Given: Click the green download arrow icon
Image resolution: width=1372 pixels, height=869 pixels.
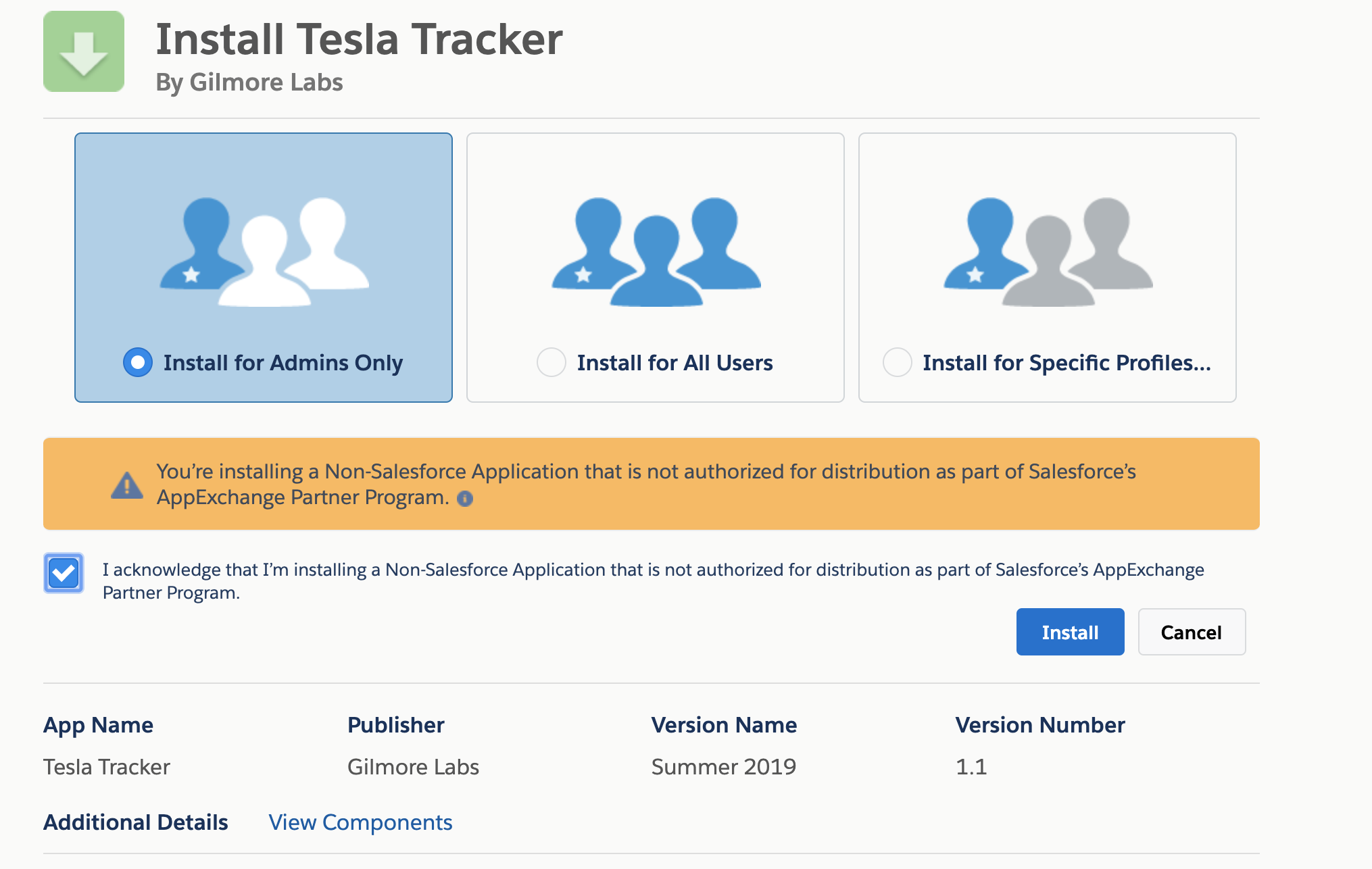Looking at the screenshot, I should click(x=84, y=51).
